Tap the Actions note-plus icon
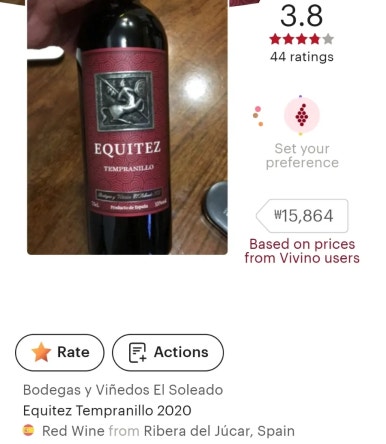This screenshot has height=444, width=386. pos(138,352)
